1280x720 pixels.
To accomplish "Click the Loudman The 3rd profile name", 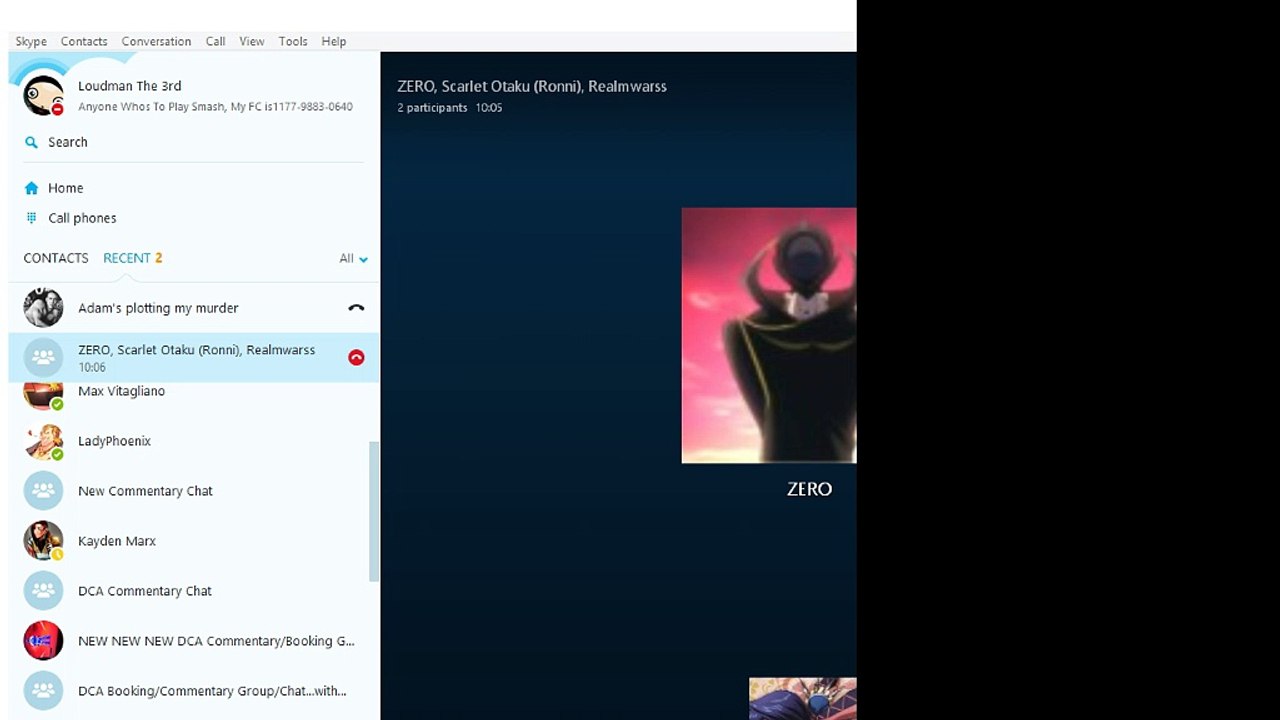I will point(130,86).
